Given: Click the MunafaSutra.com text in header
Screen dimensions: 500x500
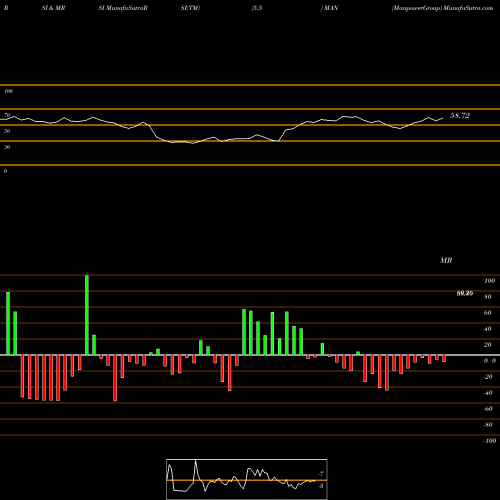Looking at the screenshot, I should (x=468, y=8).
